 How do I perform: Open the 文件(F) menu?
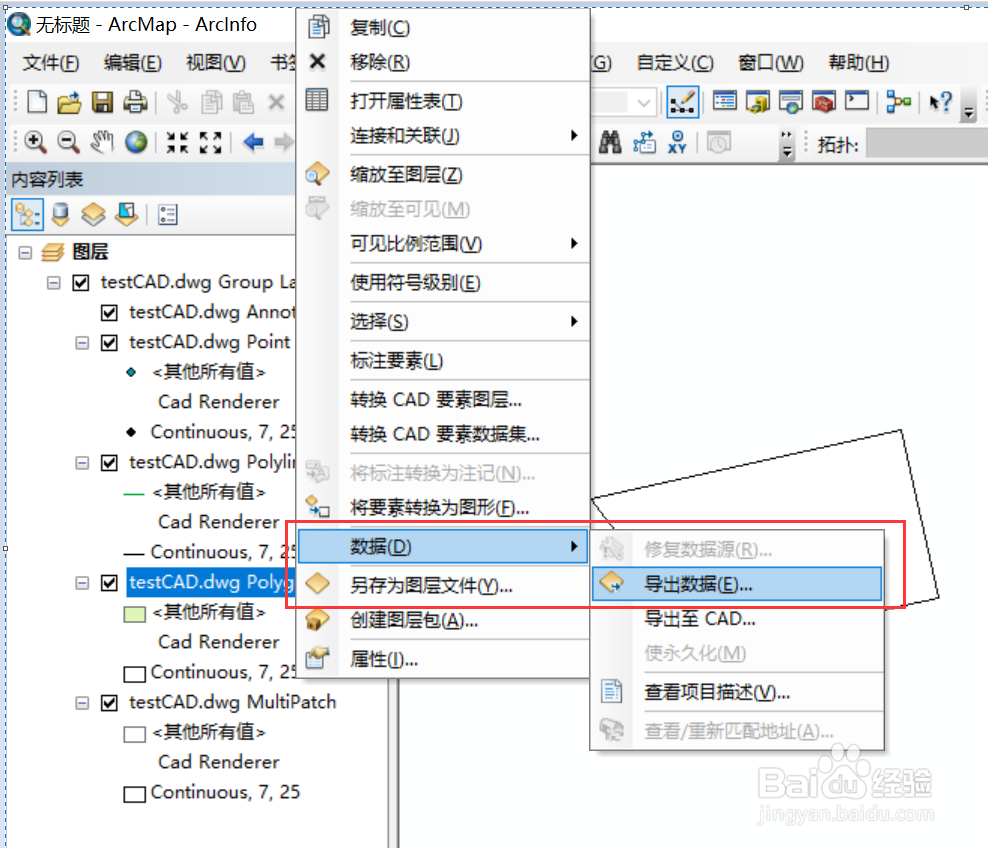[x=51, y=63]
